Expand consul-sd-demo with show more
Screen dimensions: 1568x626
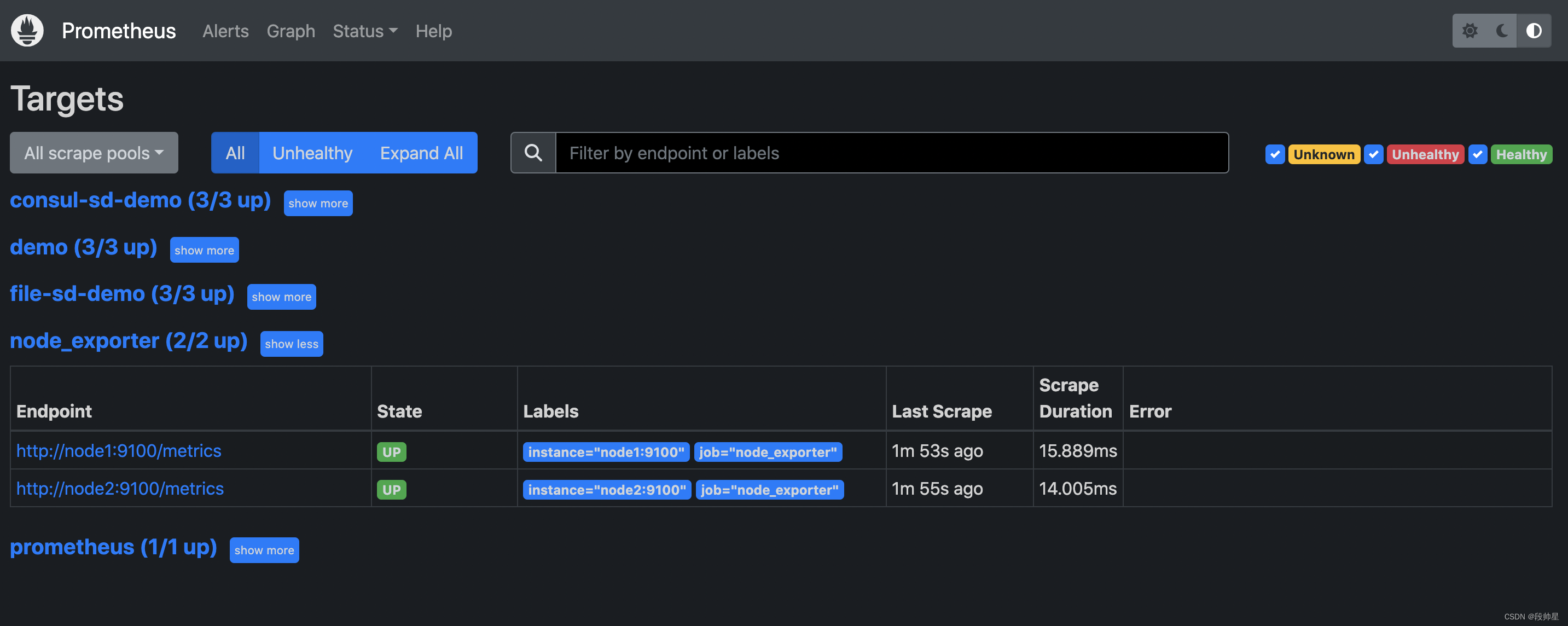318,204
